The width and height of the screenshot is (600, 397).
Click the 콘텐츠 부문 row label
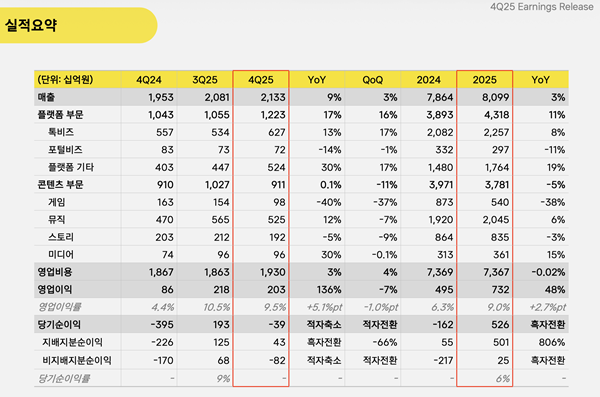pos(60,185)
